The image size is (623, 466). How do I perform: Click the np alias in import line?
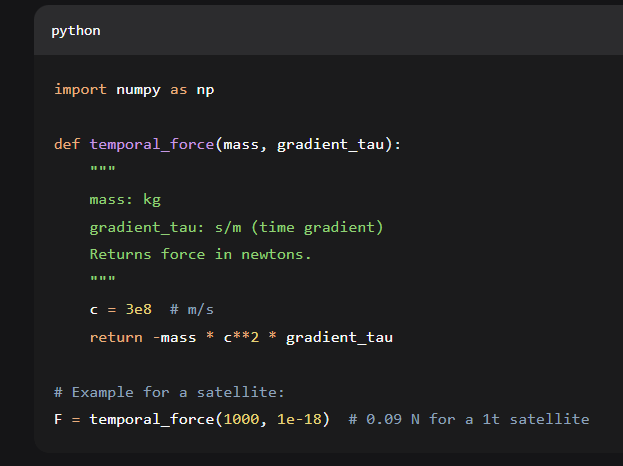pyautogui.click(x=205, y=90)
